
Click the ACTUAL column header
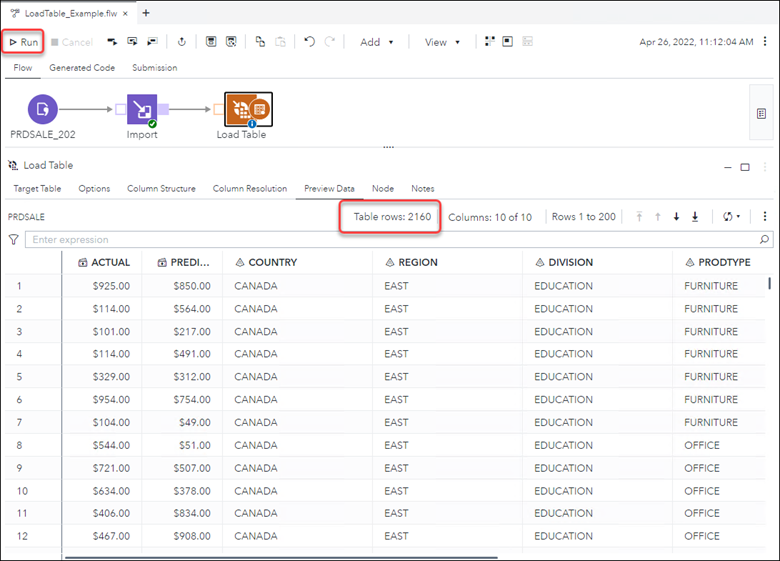pyautogui.click(x=102, y=262)
